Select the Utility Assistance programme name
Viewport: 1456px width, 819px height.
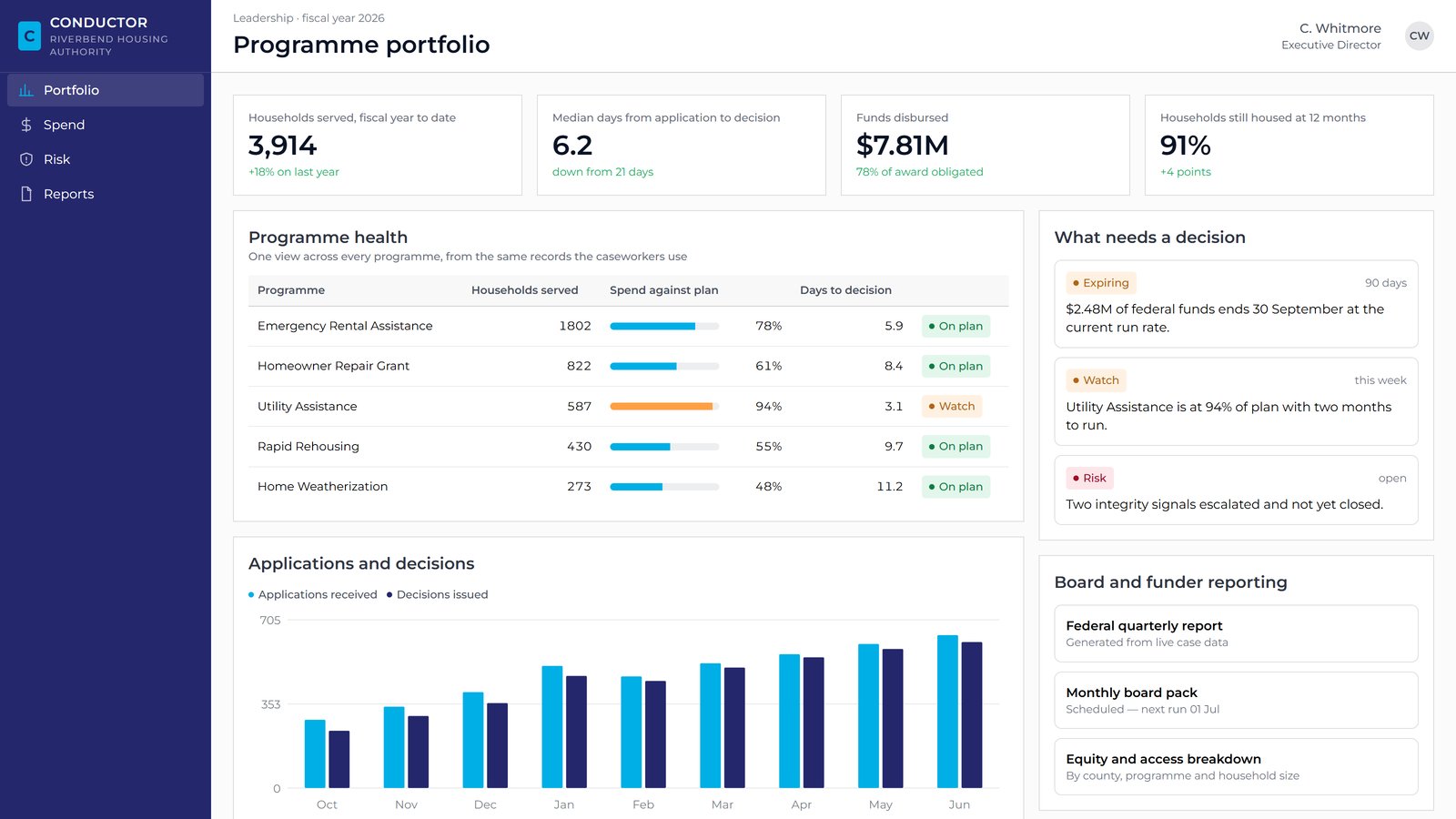(307, 407)
